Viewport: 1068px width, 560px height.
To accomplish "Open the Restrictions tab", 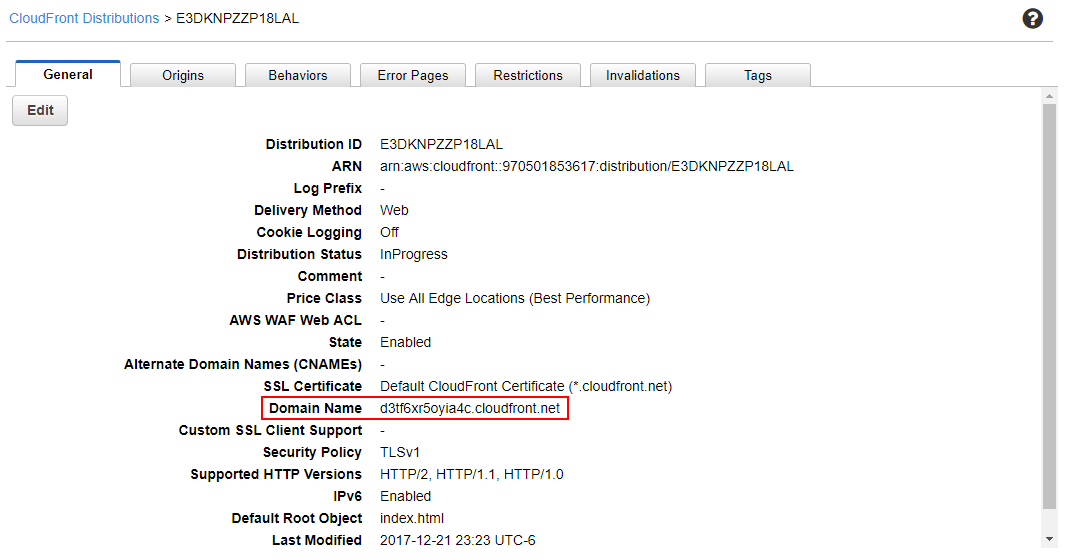I will pos(528,75).
